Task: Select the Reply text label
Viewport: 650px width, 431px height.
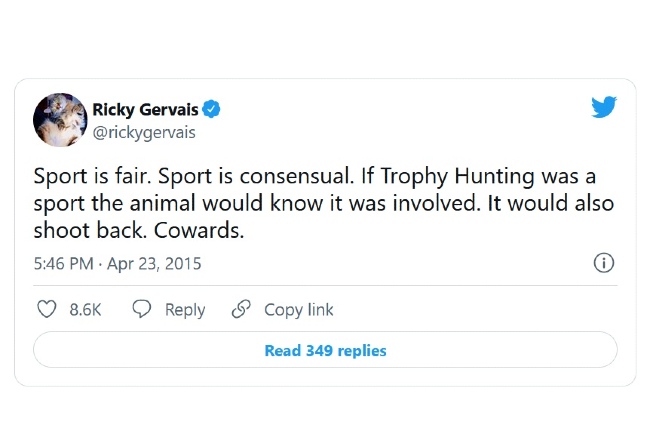Action: (185, 310)
